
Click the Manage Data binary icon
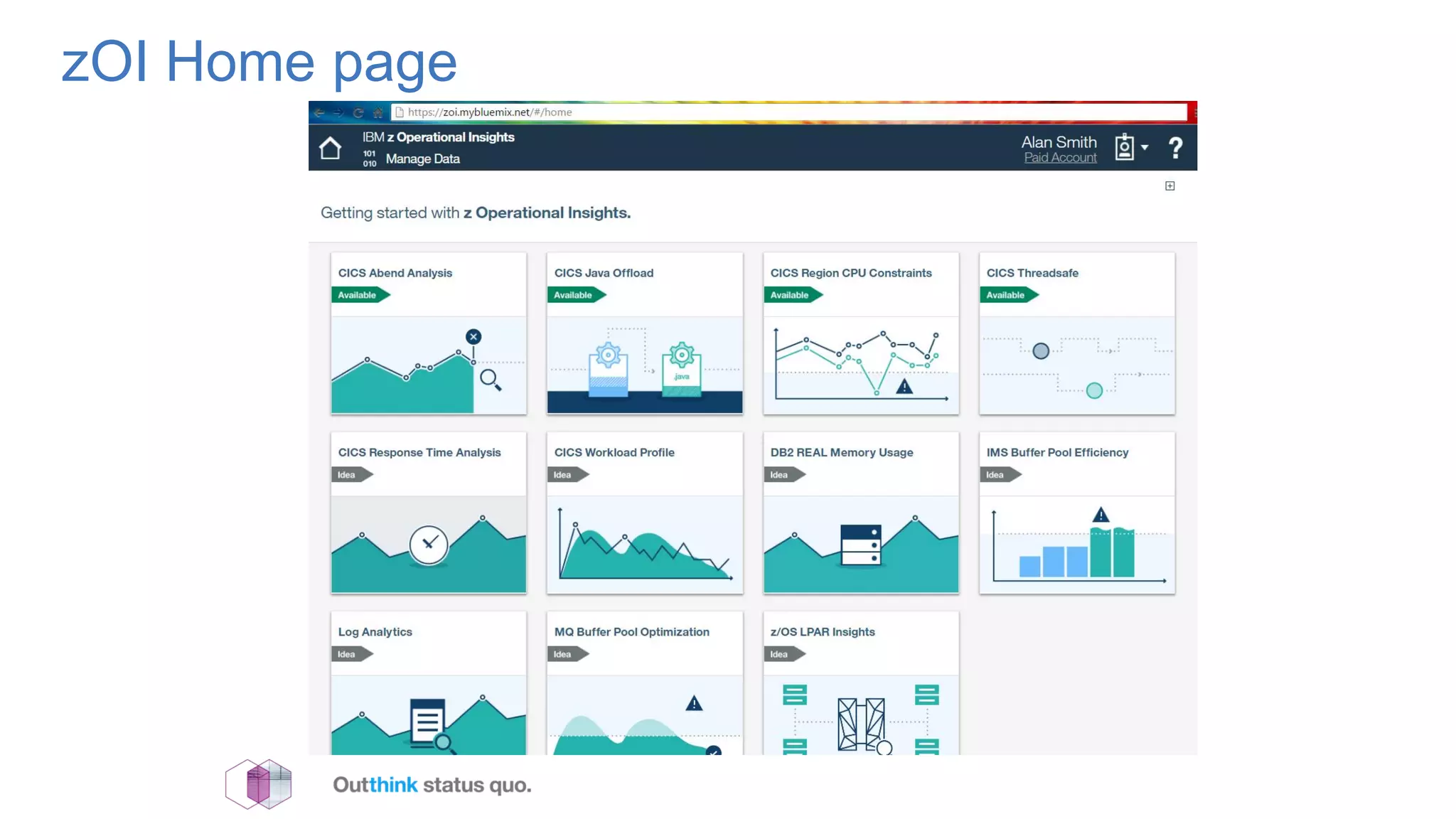click(x=370, y=159)
